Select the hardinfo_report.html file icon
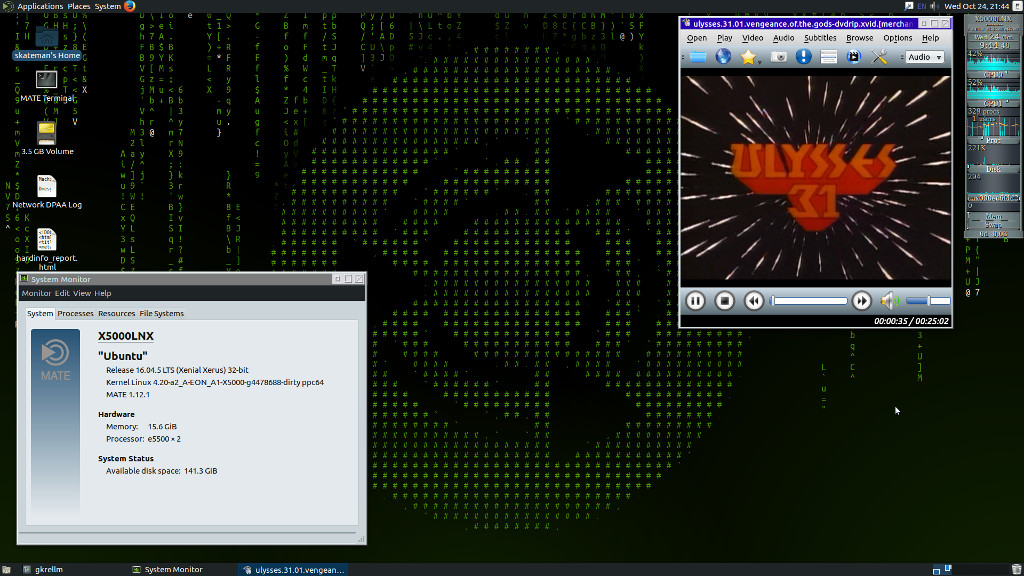This screenshot has width=1024, height=576. click(x=46, y=249)
